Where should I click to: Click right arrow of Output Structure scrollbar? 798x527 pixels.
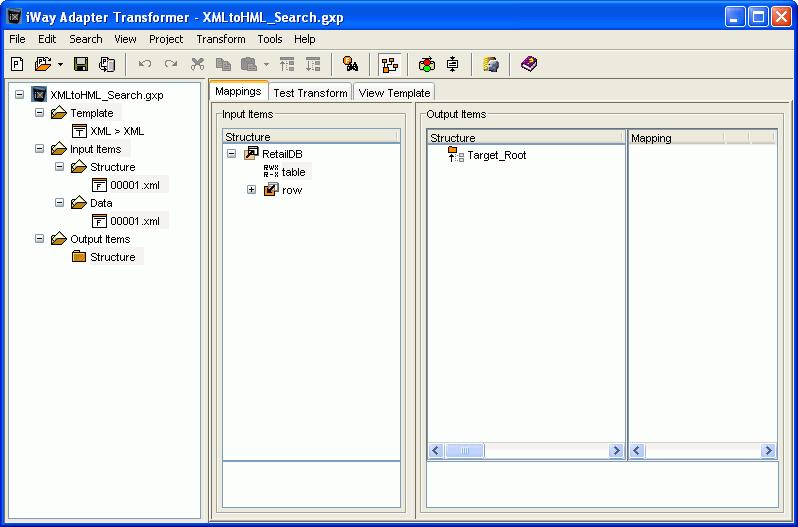click(x=617, y=451)
